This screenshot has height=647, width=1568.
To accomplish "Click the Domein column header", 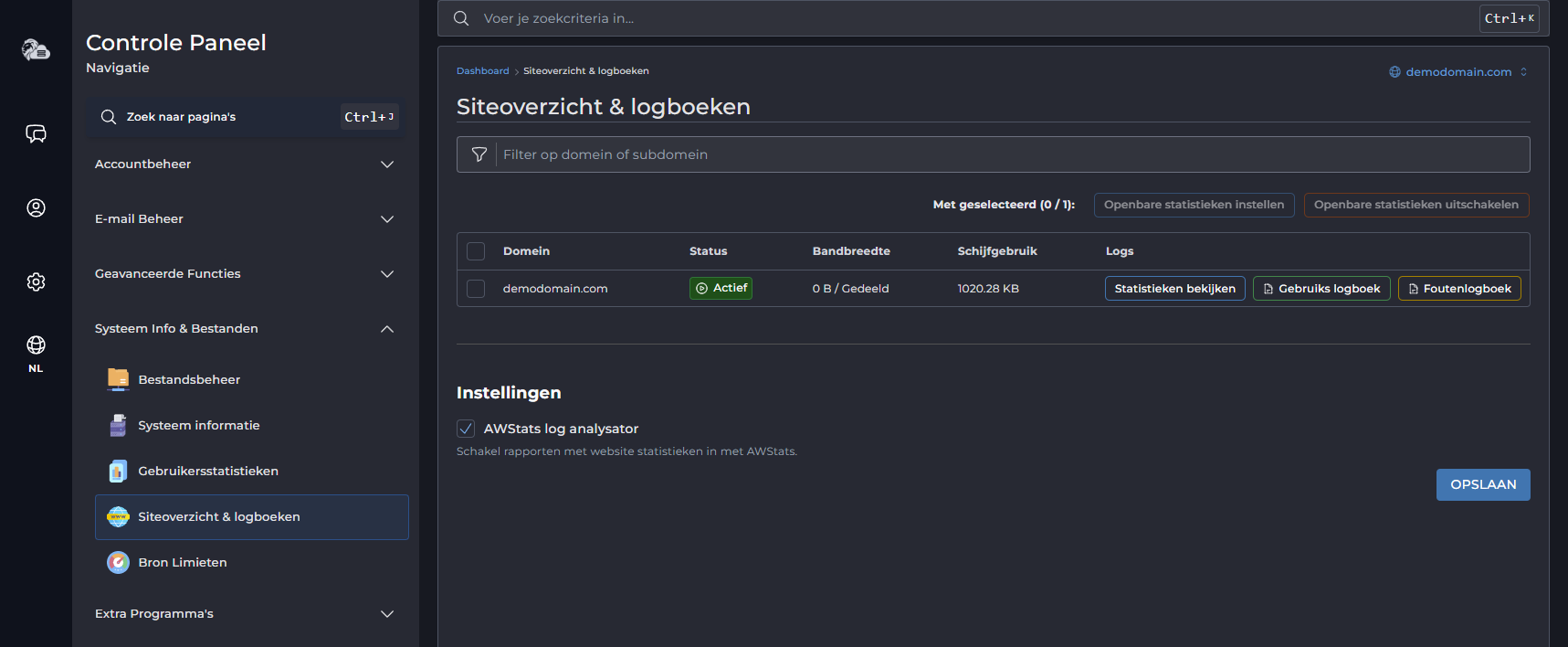I will pos(526,251).
